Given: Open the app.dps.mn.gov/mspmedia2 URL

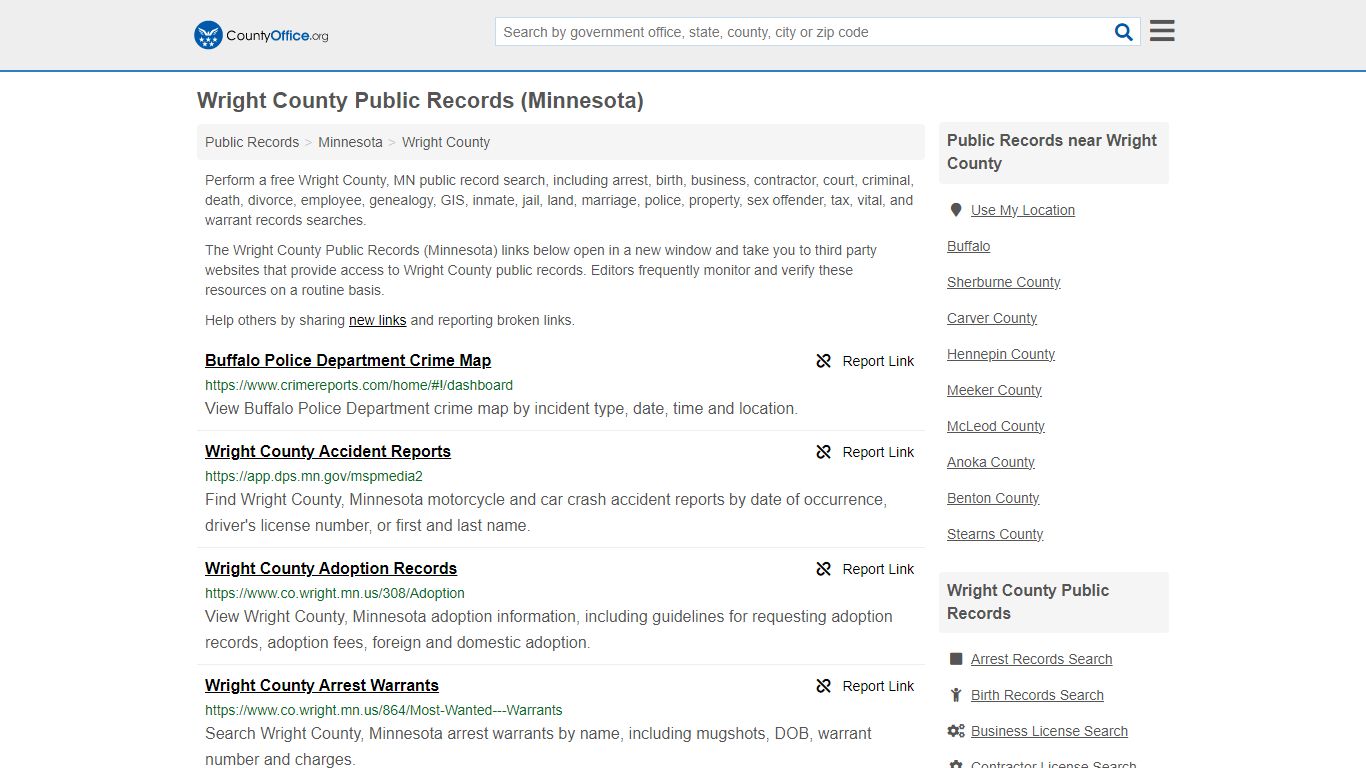Looking at the screenshot, I should (314, 476).
